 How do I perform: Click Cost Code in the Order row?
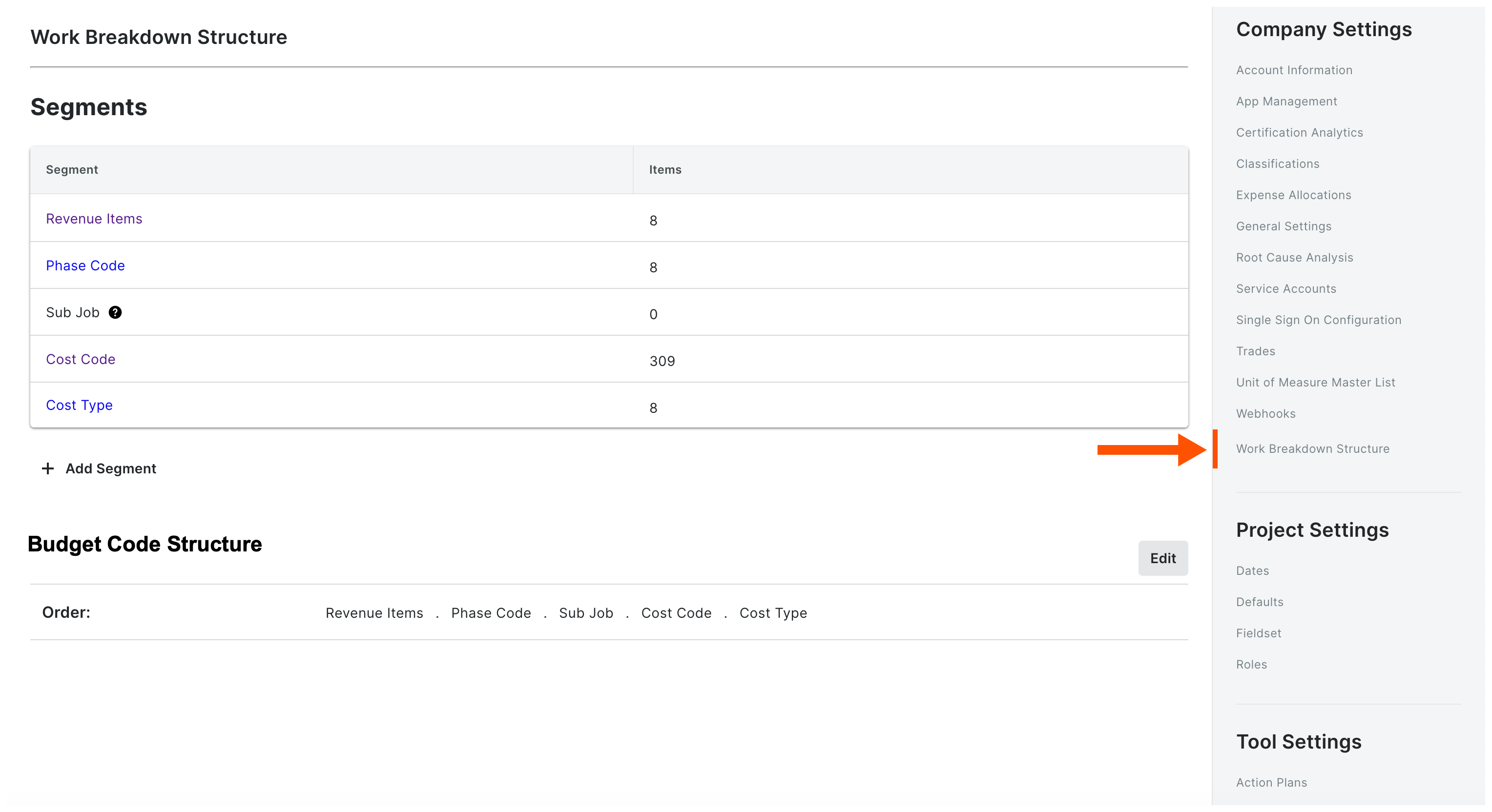click(677, 613)
